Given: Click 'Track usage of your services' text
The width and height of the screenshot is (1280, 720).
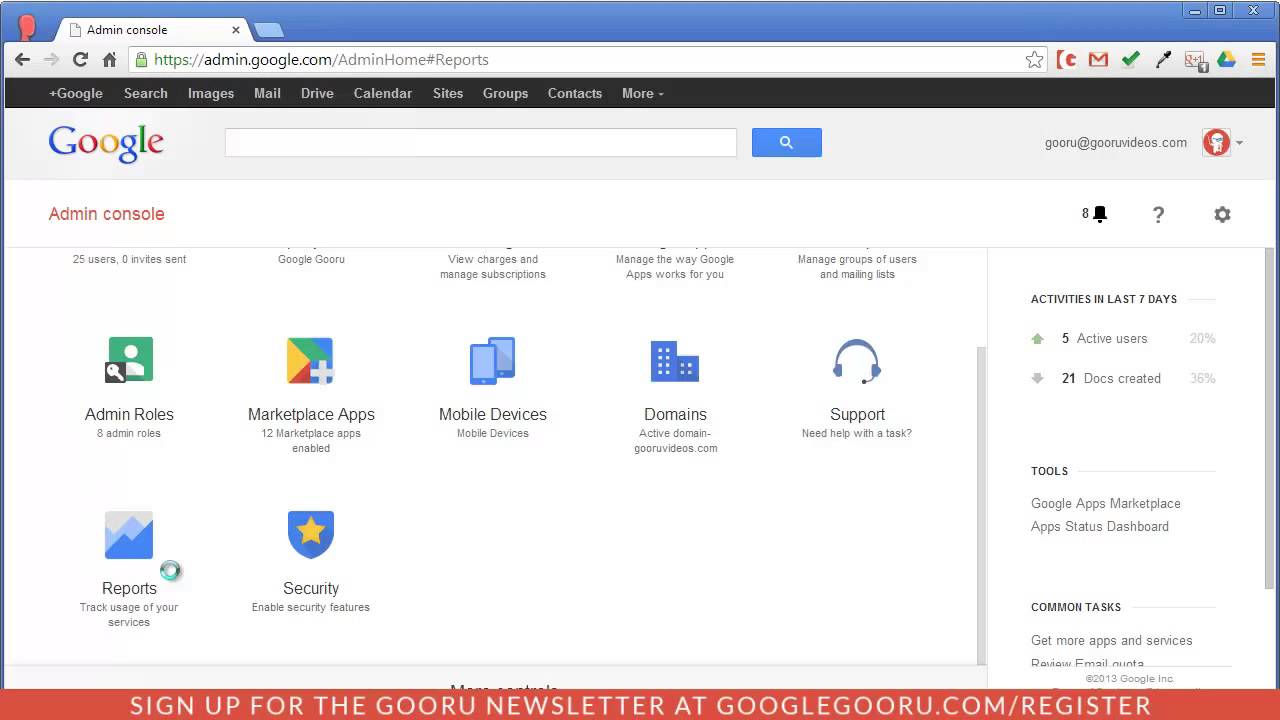Looking at the screenshot, I should (x=129, y=614).
